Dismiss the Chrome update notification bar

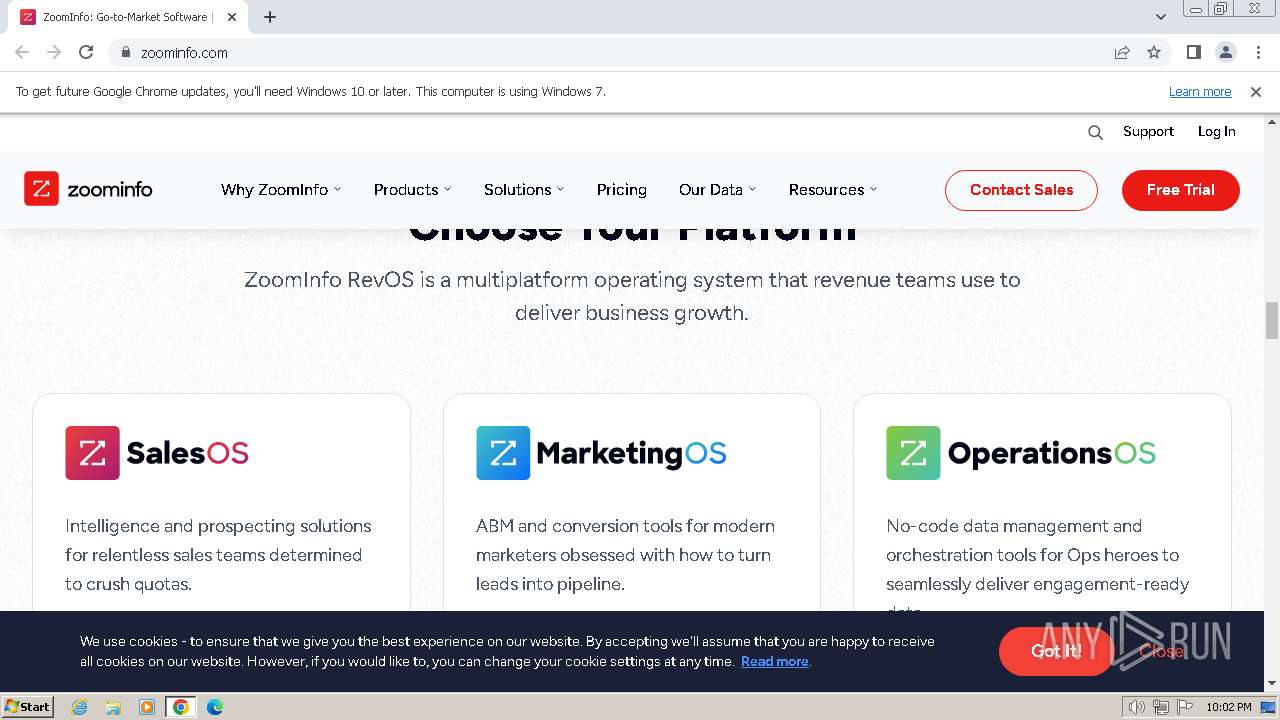(x=1256, y=91)
